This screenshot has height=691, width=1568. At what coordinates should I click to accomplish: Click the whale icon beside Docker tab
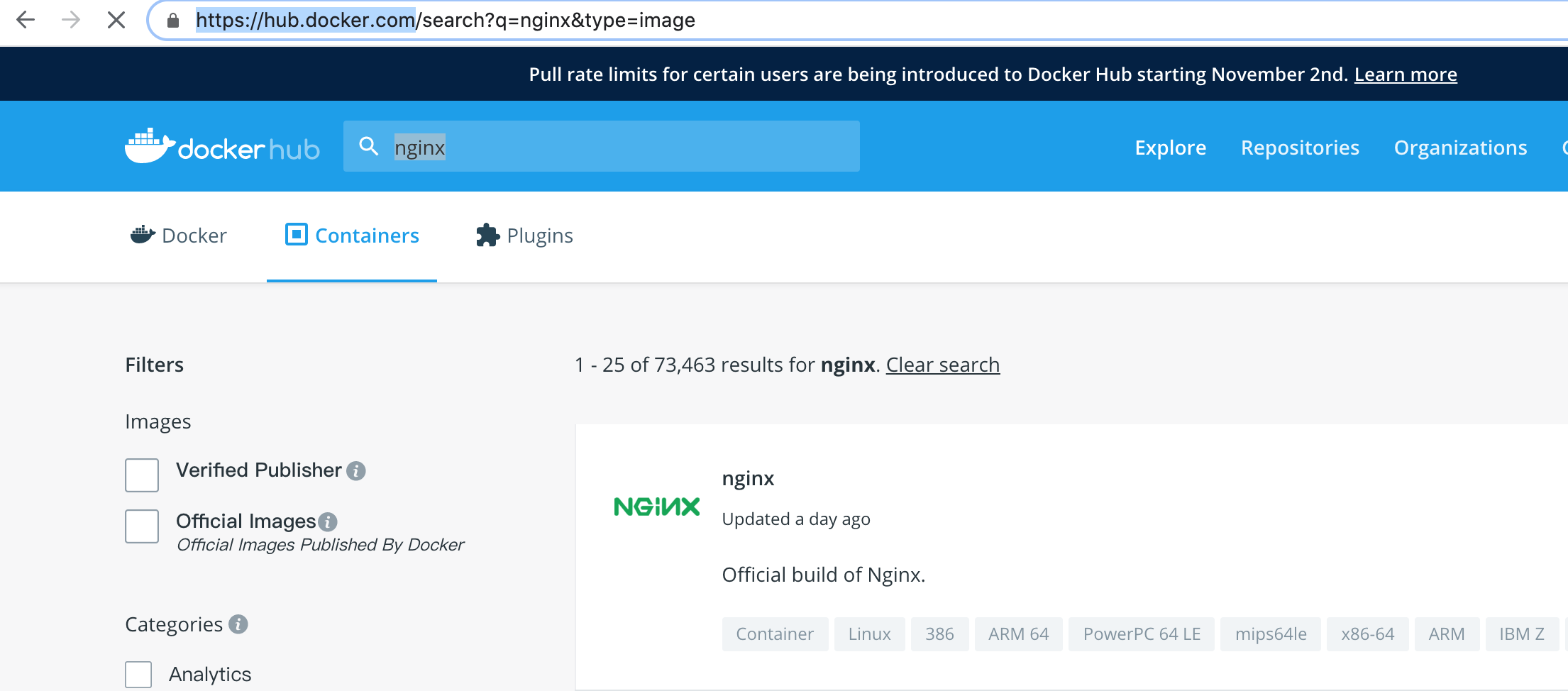(143, 234)
